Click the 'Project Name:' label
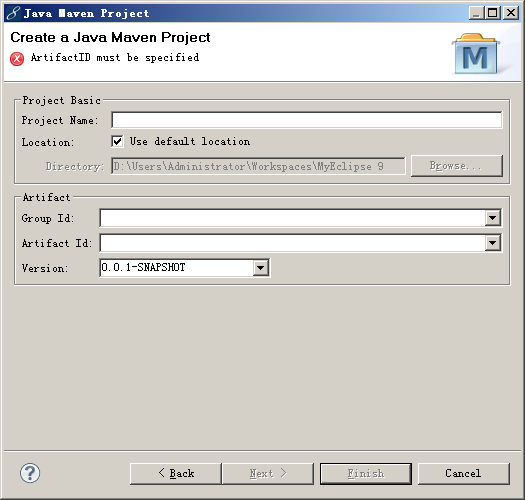525x500 pixels. pos(60,120)
